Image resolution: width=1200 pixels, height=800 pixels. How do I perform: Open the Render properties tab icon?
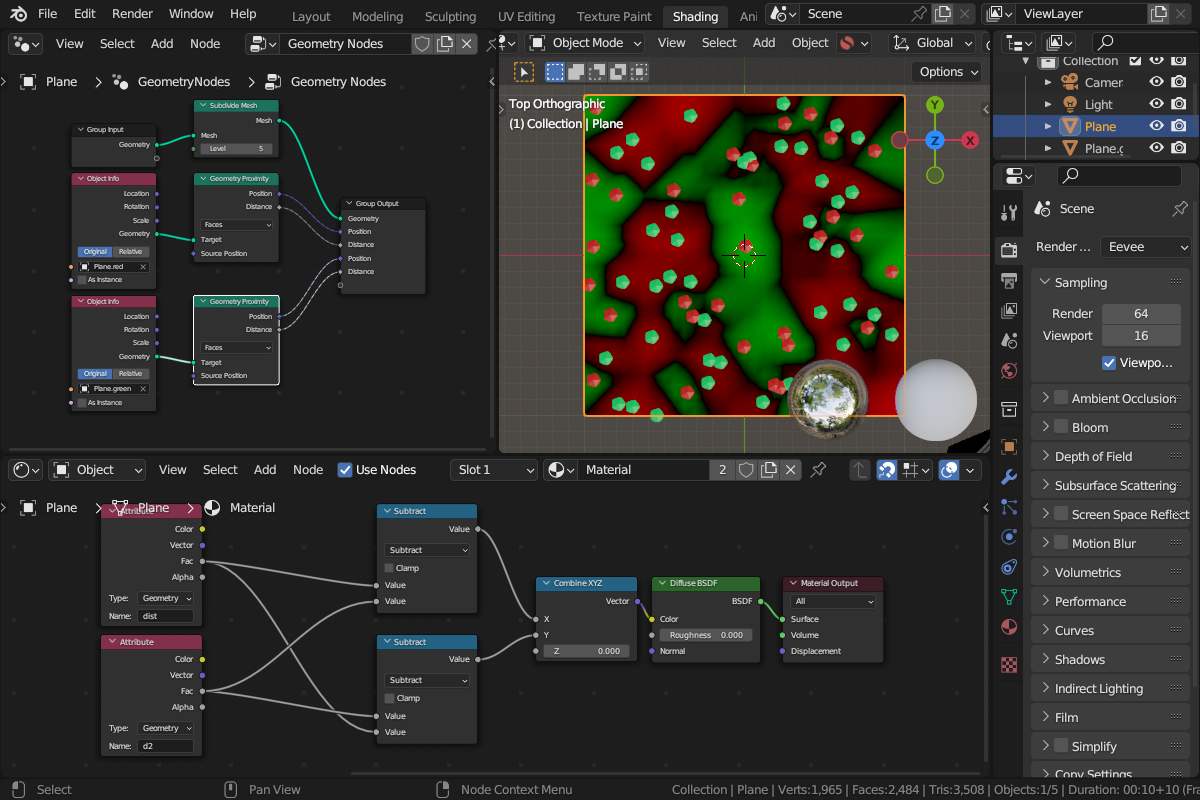pos(1009,248)
